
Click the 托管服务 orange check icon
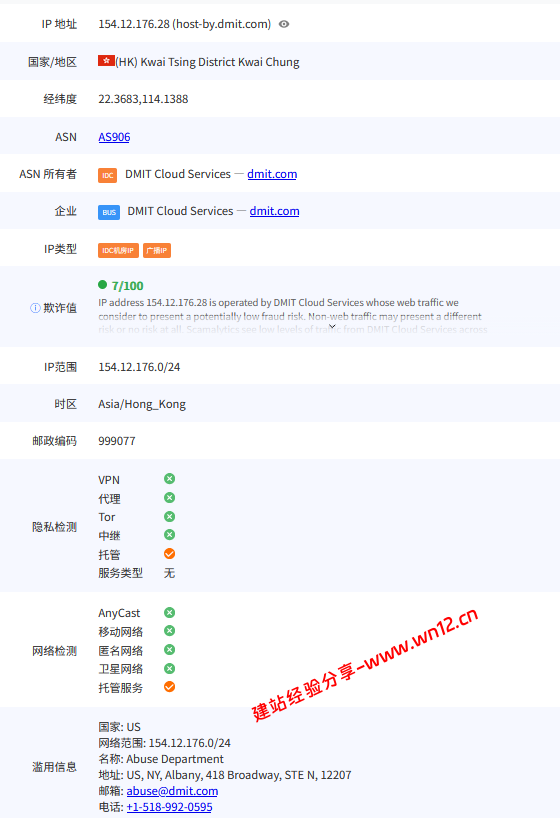170,687
